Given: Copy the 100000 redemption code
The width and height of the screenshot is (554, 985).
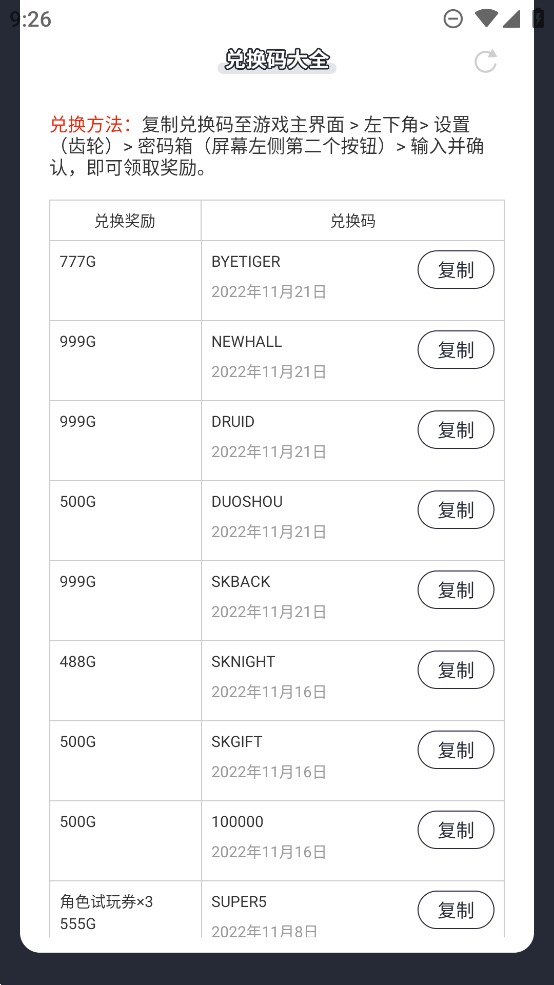Looking at the screenshot, I should pyautogui.click(x=455, y=830).
